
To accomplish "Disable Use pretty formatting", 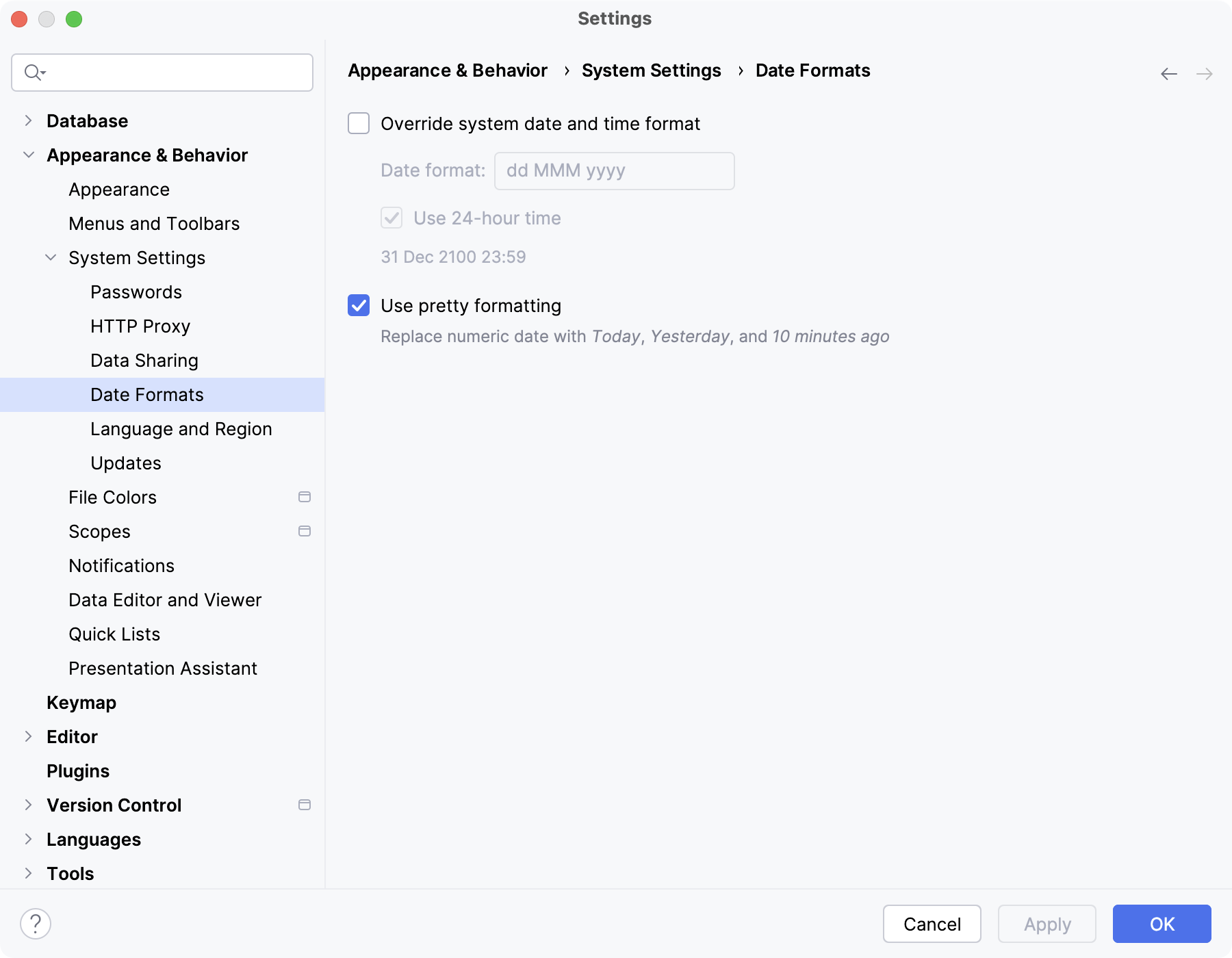I will tap(358, 306).
